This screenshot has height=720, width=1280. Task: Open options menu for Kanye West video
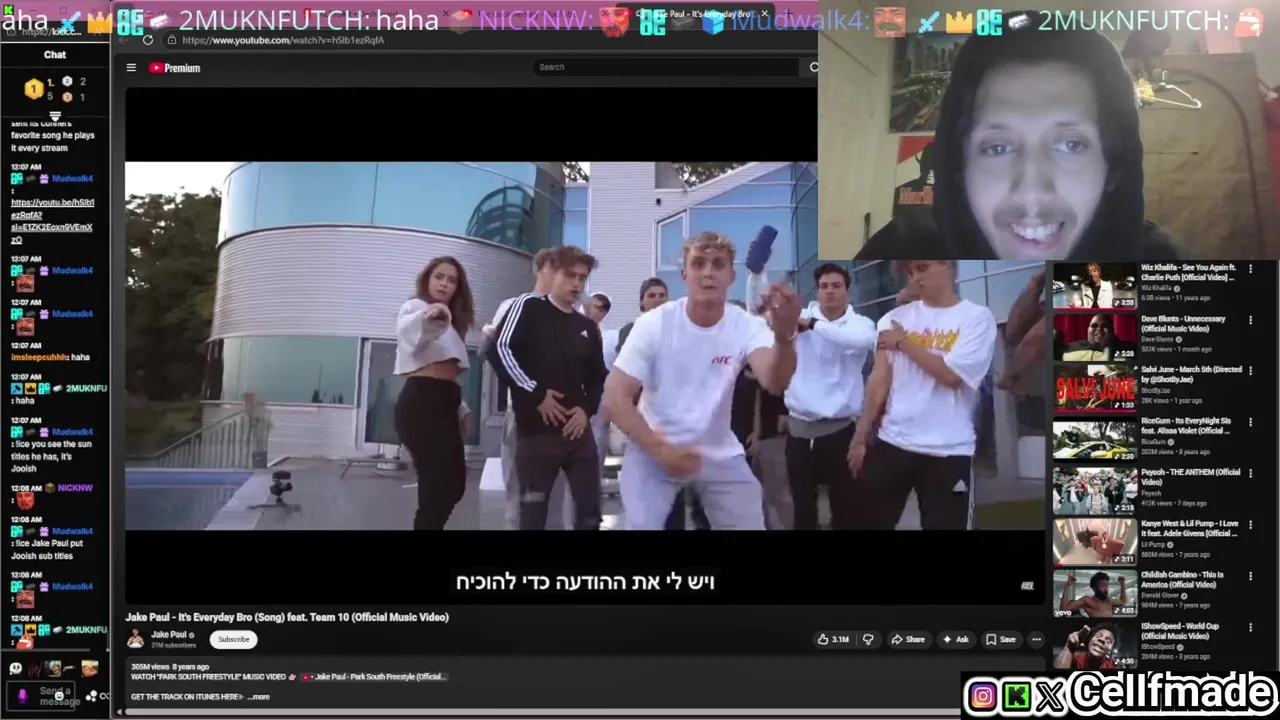[x=1250, y=525]
